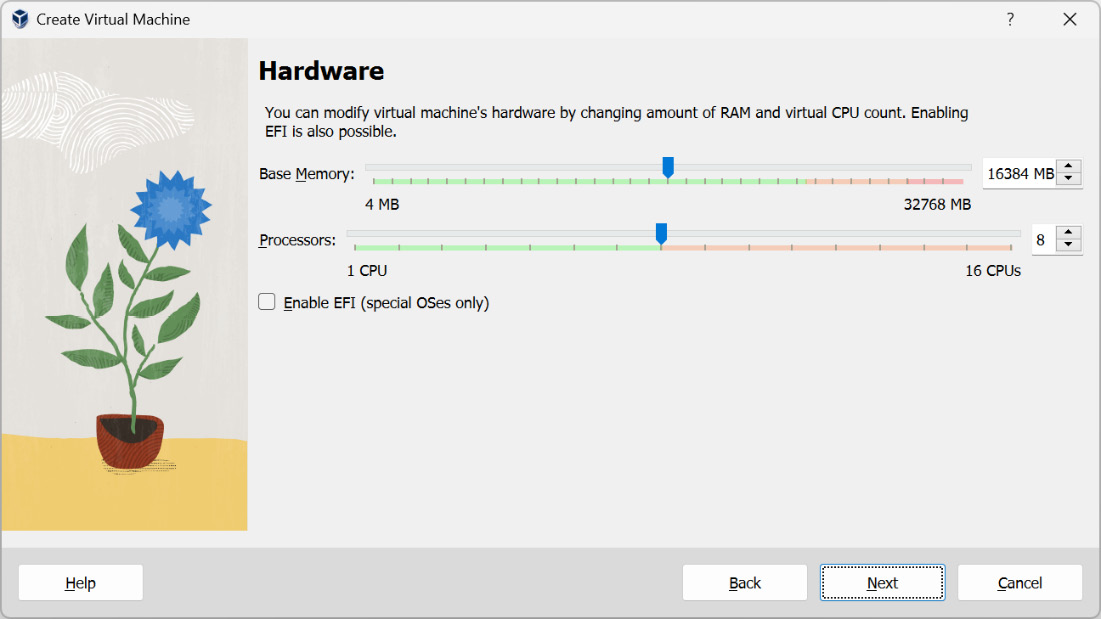Click the 16384 MB memory input field

(1020, 173)
